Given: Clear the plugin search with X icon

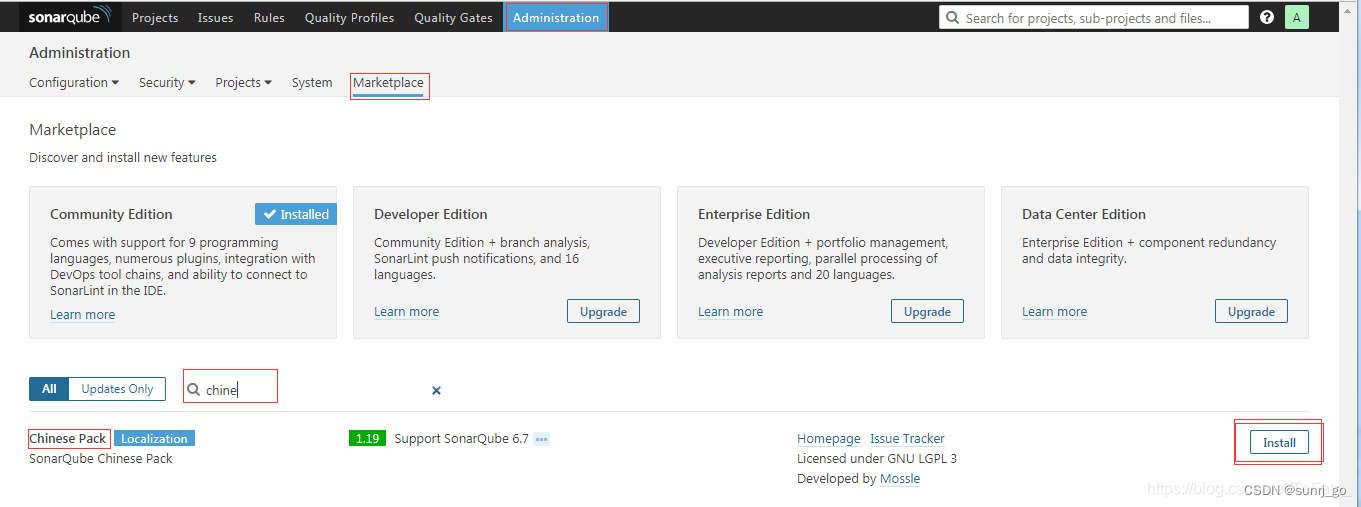Looking at the screenshot, I should [436, 390].
